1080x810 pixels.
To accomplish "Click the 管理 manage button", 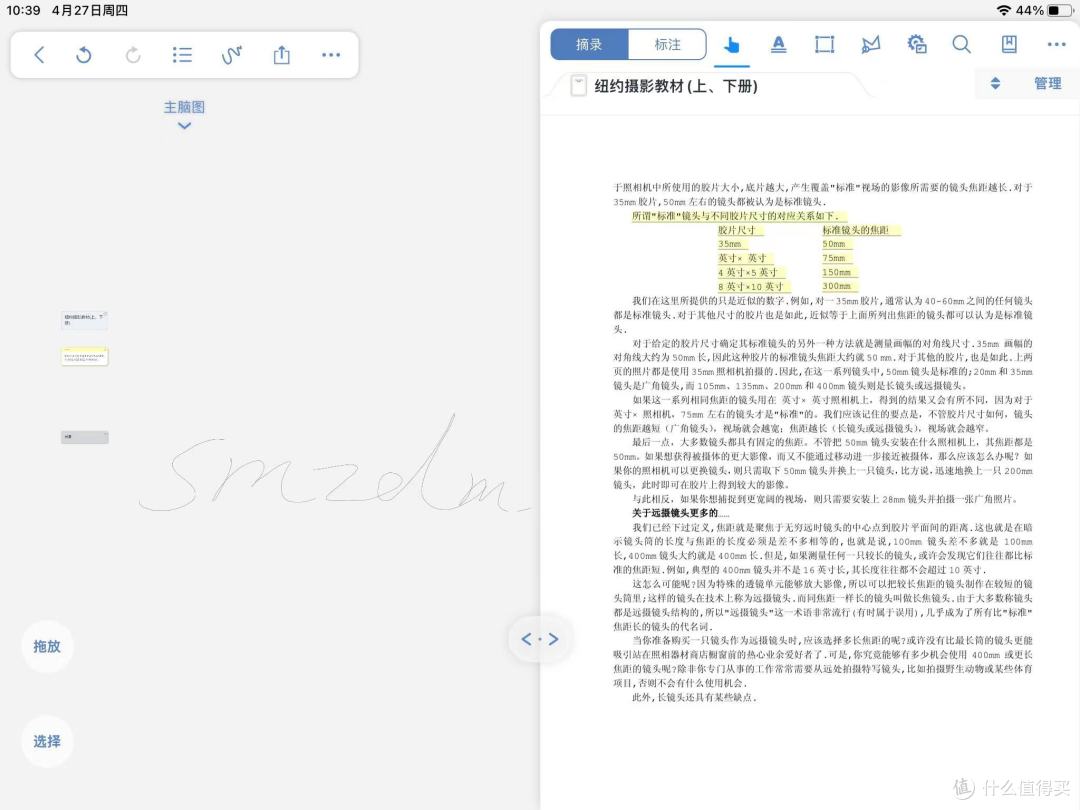I will point(1047,84).
